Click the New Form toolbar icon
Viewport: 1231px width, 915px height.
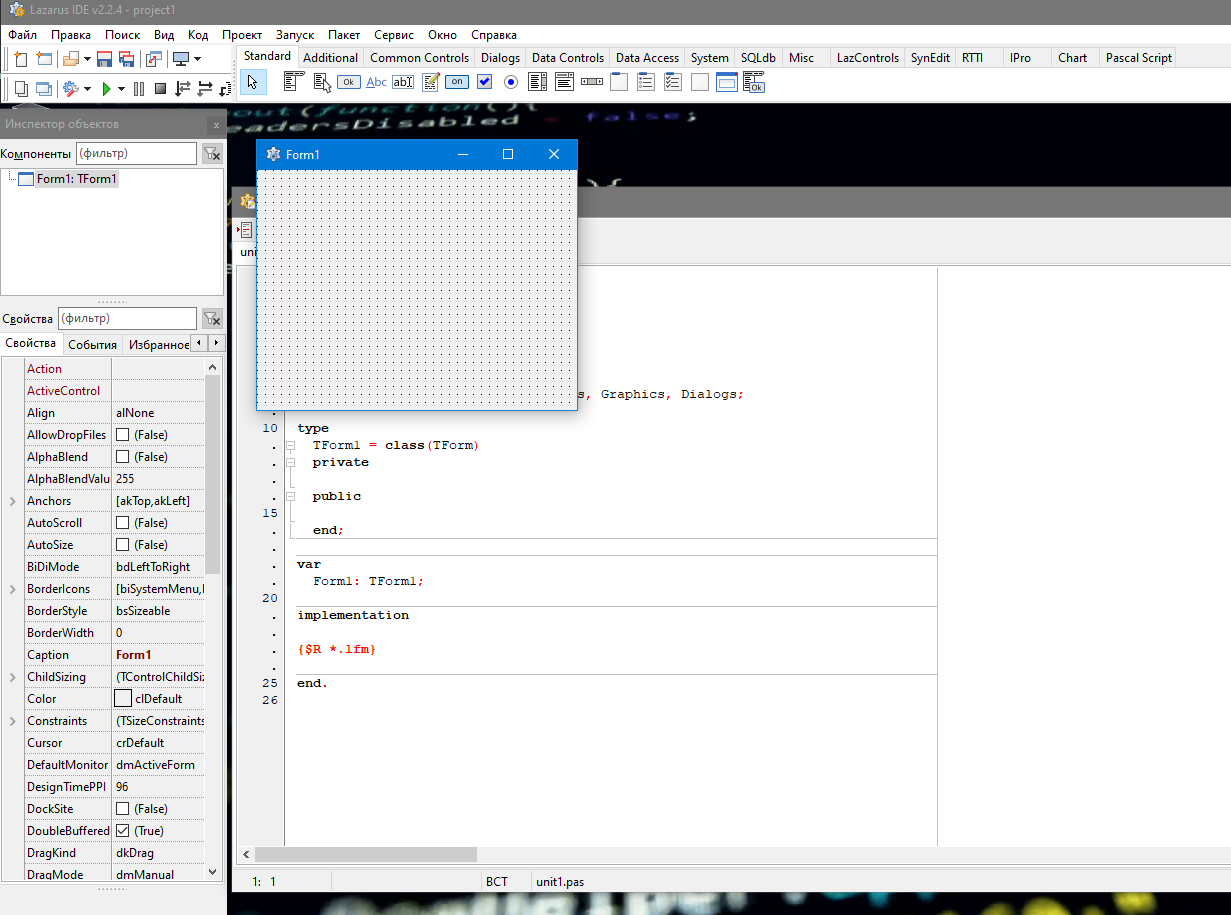tap(43, 59)
